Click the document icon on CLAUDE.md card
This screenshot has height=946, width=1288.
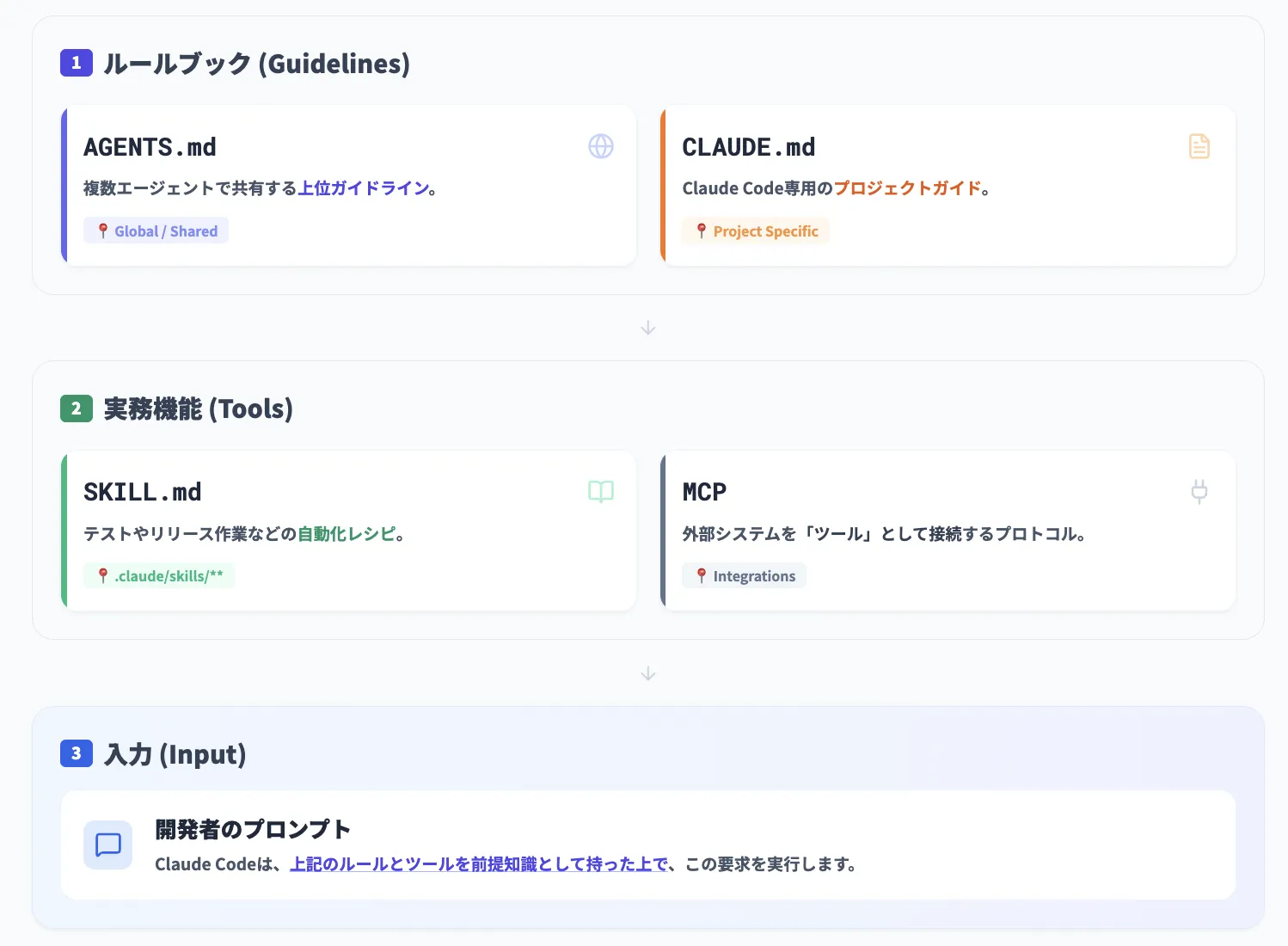pos(1199,146)
